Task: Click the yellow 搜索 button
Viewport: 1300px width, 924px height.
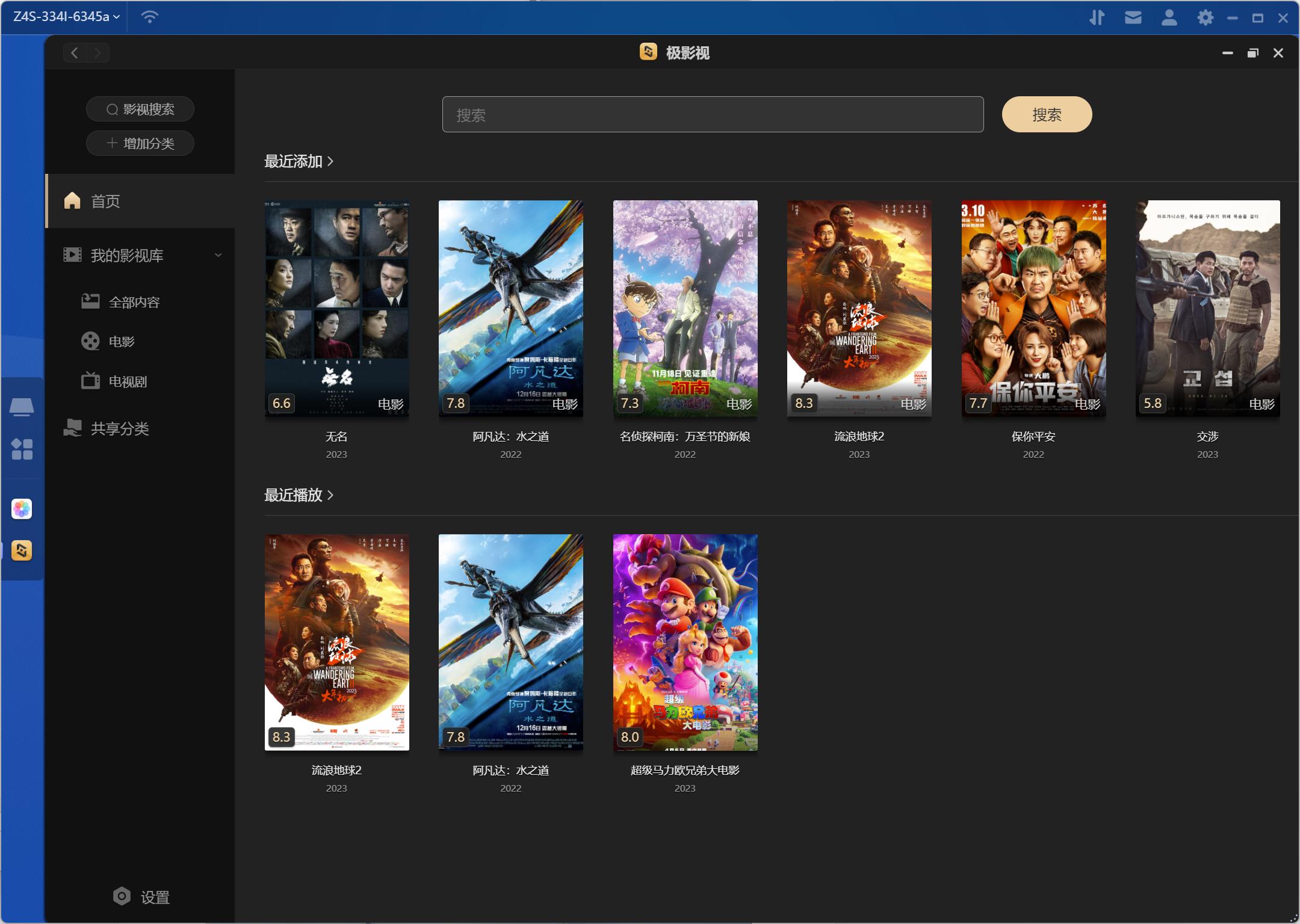Action: [x=1046, y=114]
